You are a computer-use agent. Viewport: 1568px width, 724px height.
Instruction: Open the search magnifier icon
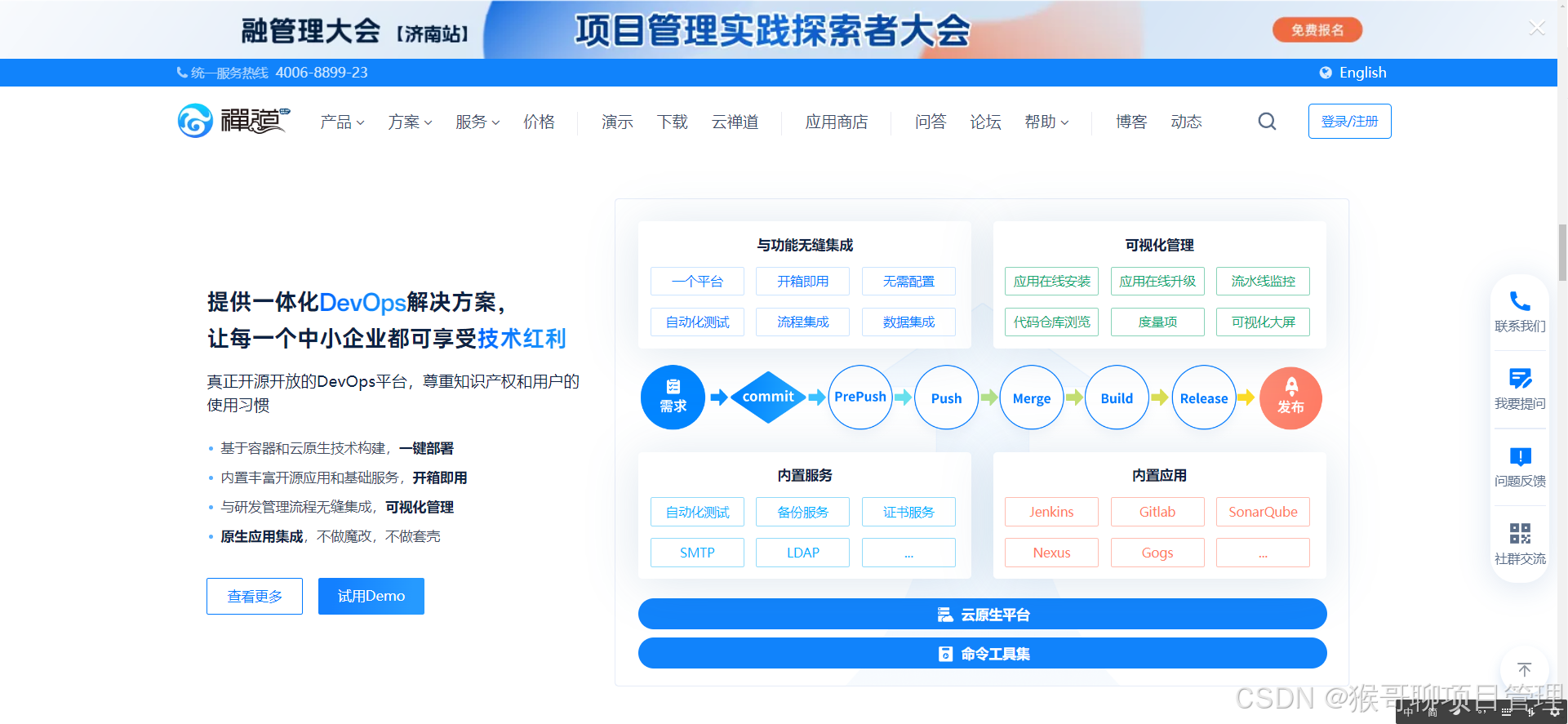point(1267,122)
